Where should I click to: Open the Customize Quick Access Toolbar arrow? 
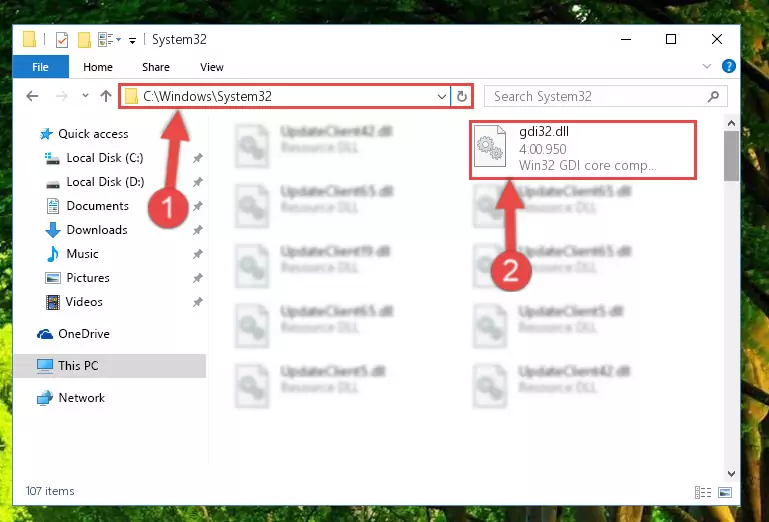click(x=132, y=41)
